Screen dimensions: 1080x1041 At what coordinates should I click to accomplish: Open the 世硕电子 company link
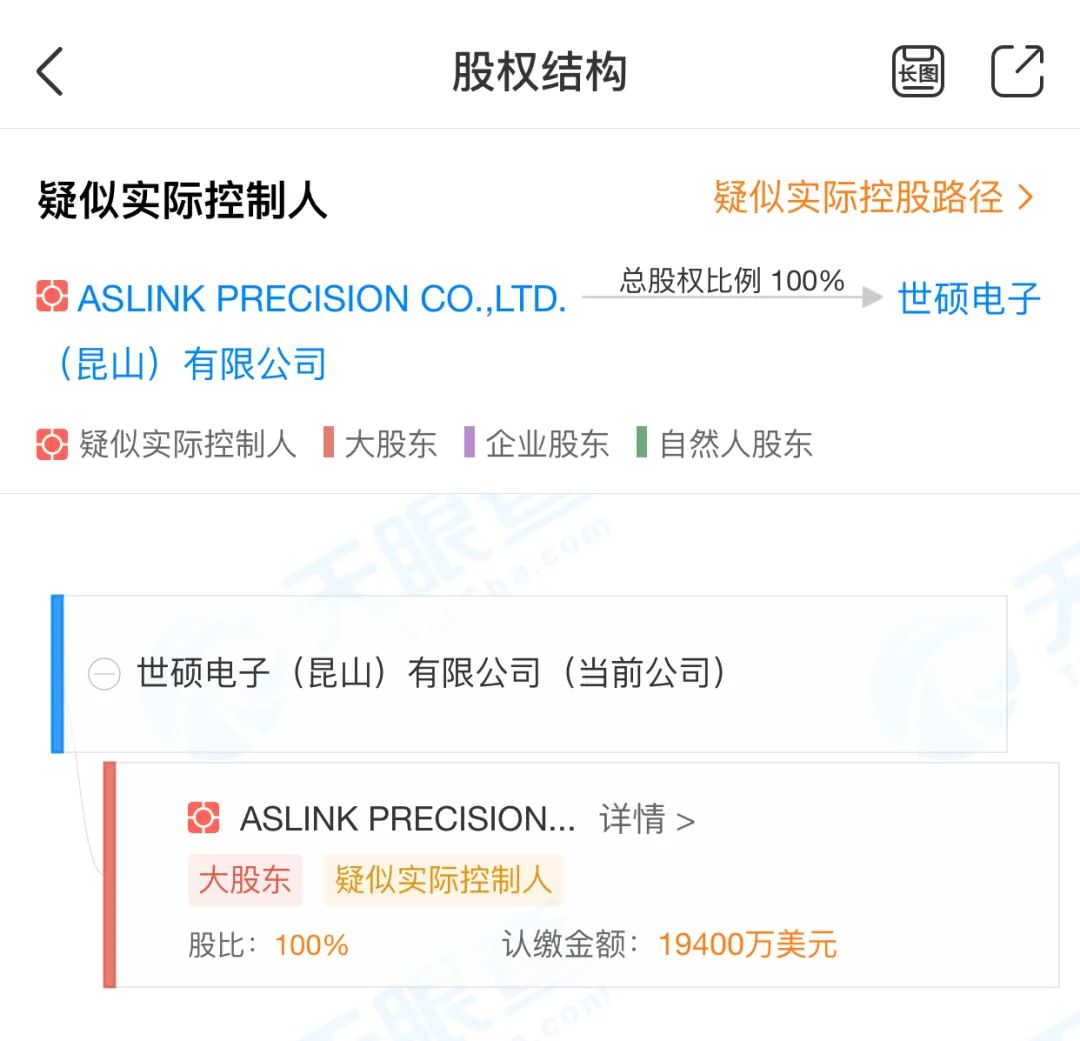pos(968,299)
